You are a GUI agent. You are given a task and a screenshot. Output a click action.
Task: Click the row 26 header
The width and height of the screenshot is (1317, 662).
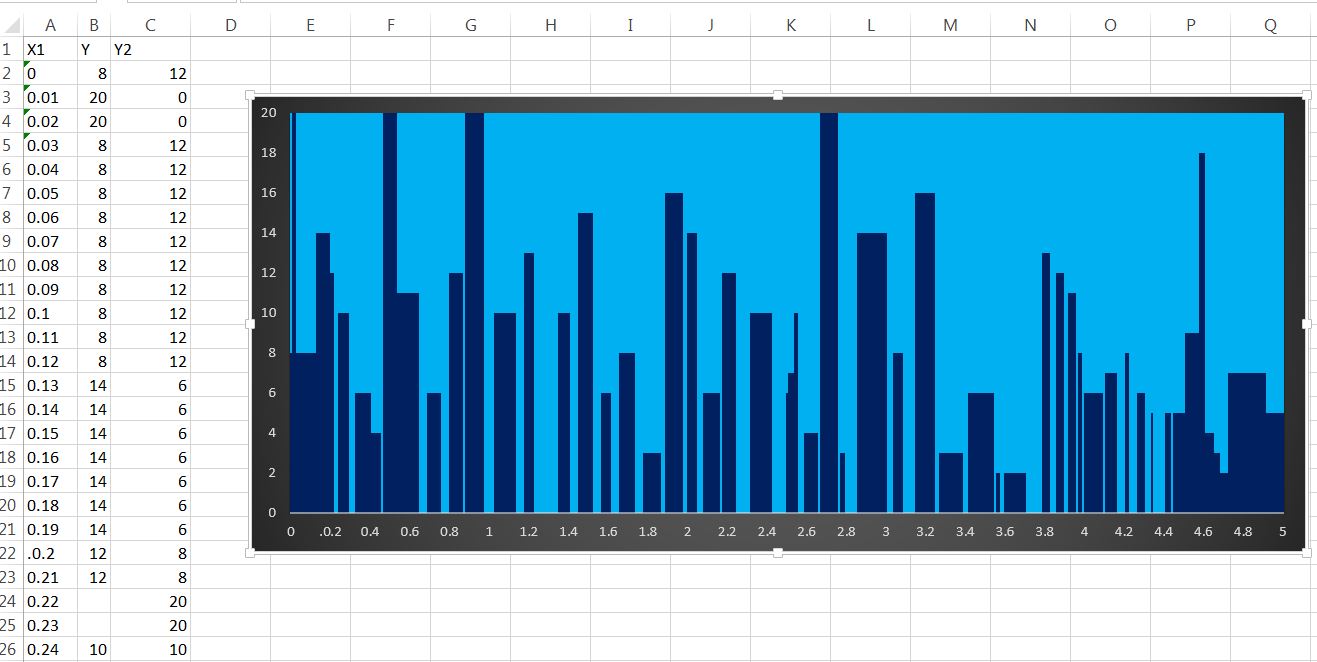[10, 649]
